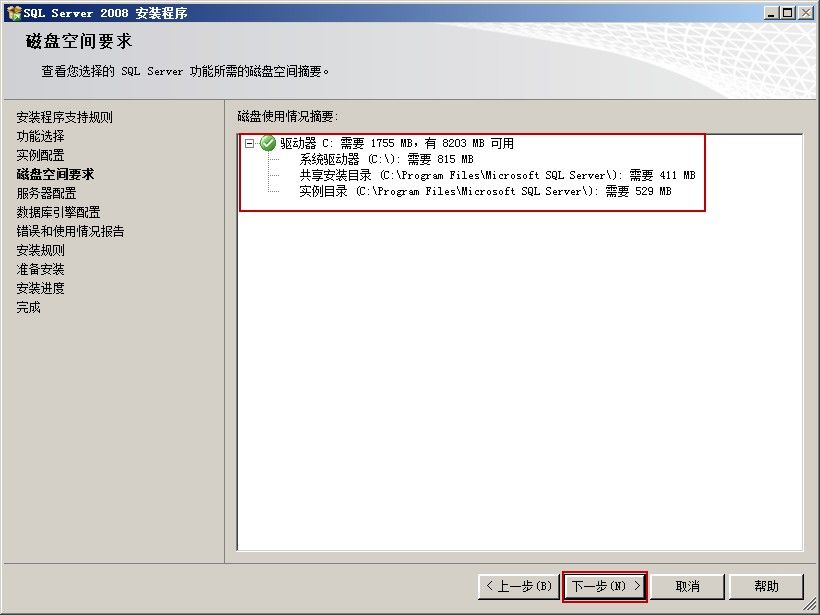Screen dimensions: 820x615
Task: Select the 共享安装目录 需要 411 MB item
Action: tap(497, 175)
